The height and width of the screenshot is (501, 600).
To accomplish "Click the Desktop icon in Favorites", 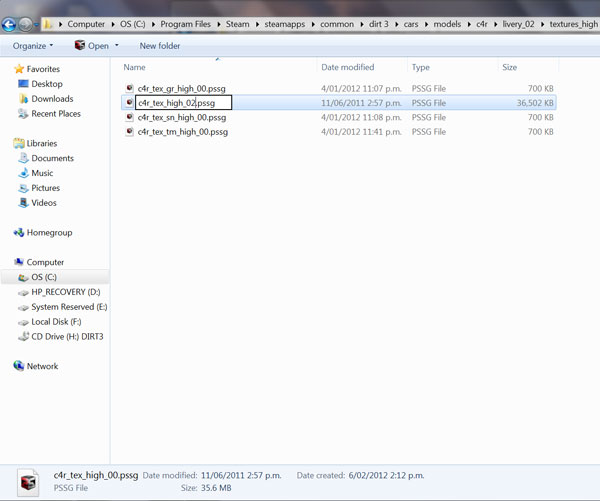I will [x=23, y=84].
